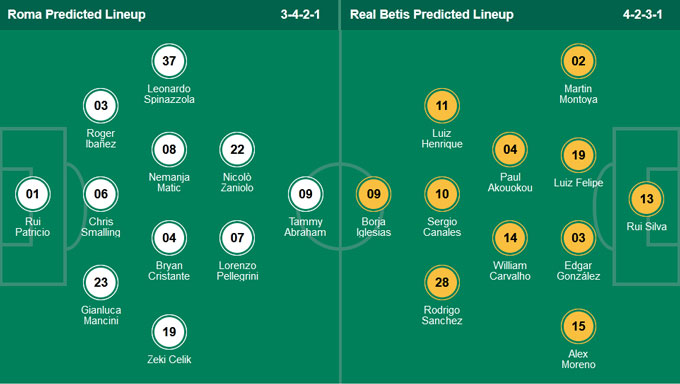Select Zeki Celik's number 19 badge
Screen dimensions: 680x384
169,332
